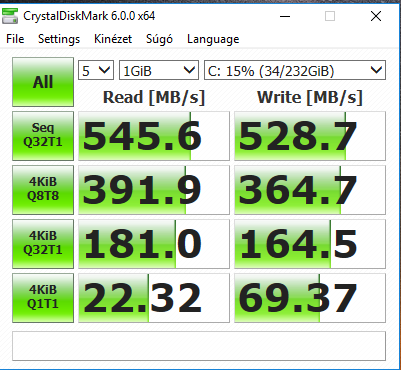Click the 4KiB Q8T8 read value 391.9
Screen dimensions: 401x370
(x=154, y=190)
